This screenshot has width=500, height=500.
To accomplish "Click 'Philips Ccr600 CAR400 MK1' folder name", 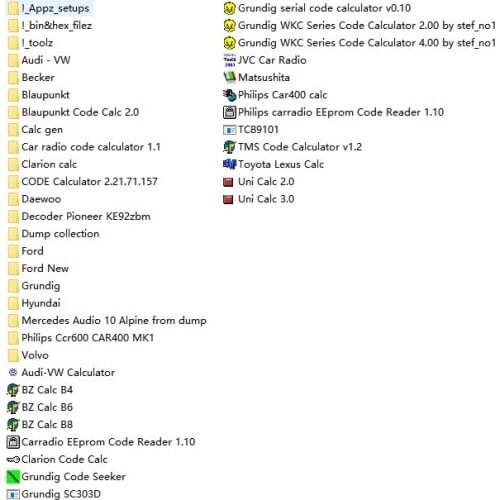I will point(88,338).
